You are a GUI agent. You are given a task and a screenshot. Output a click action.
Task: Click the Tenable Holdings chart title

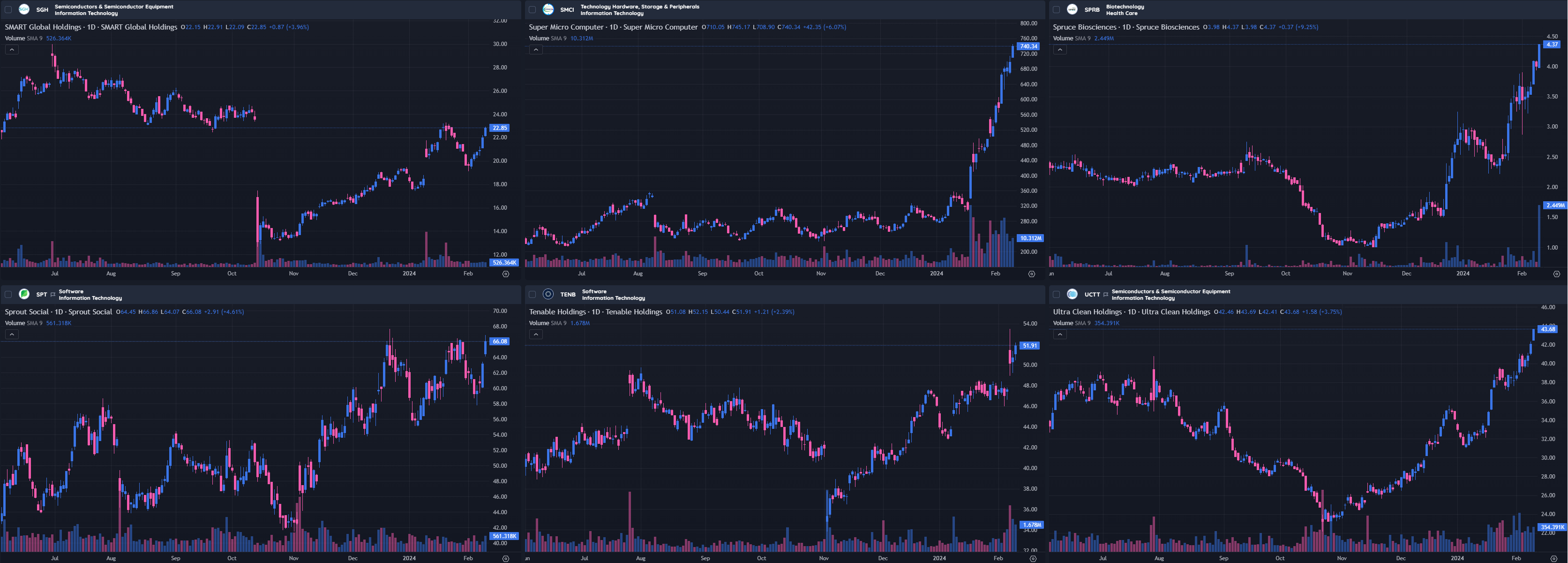[x=595, y=312]
